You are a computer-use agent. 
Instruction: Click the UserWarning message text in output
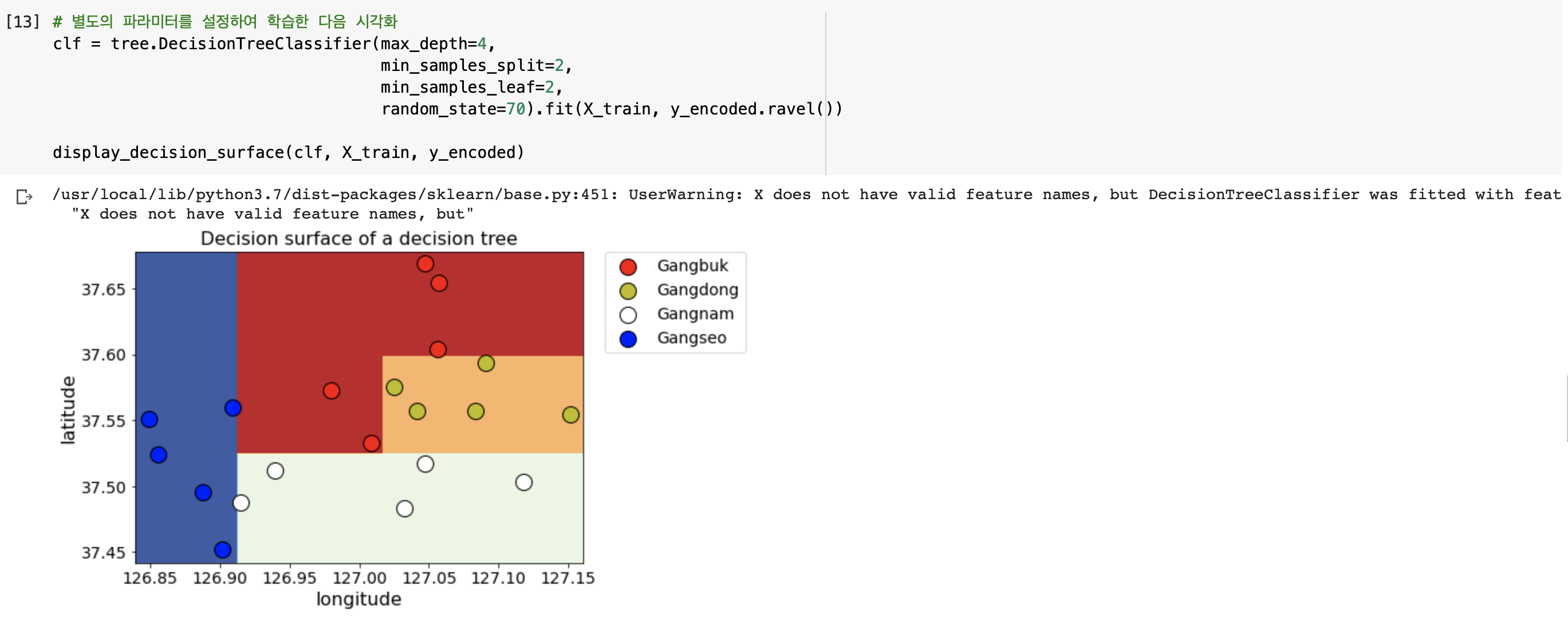(x=685, y=195)
